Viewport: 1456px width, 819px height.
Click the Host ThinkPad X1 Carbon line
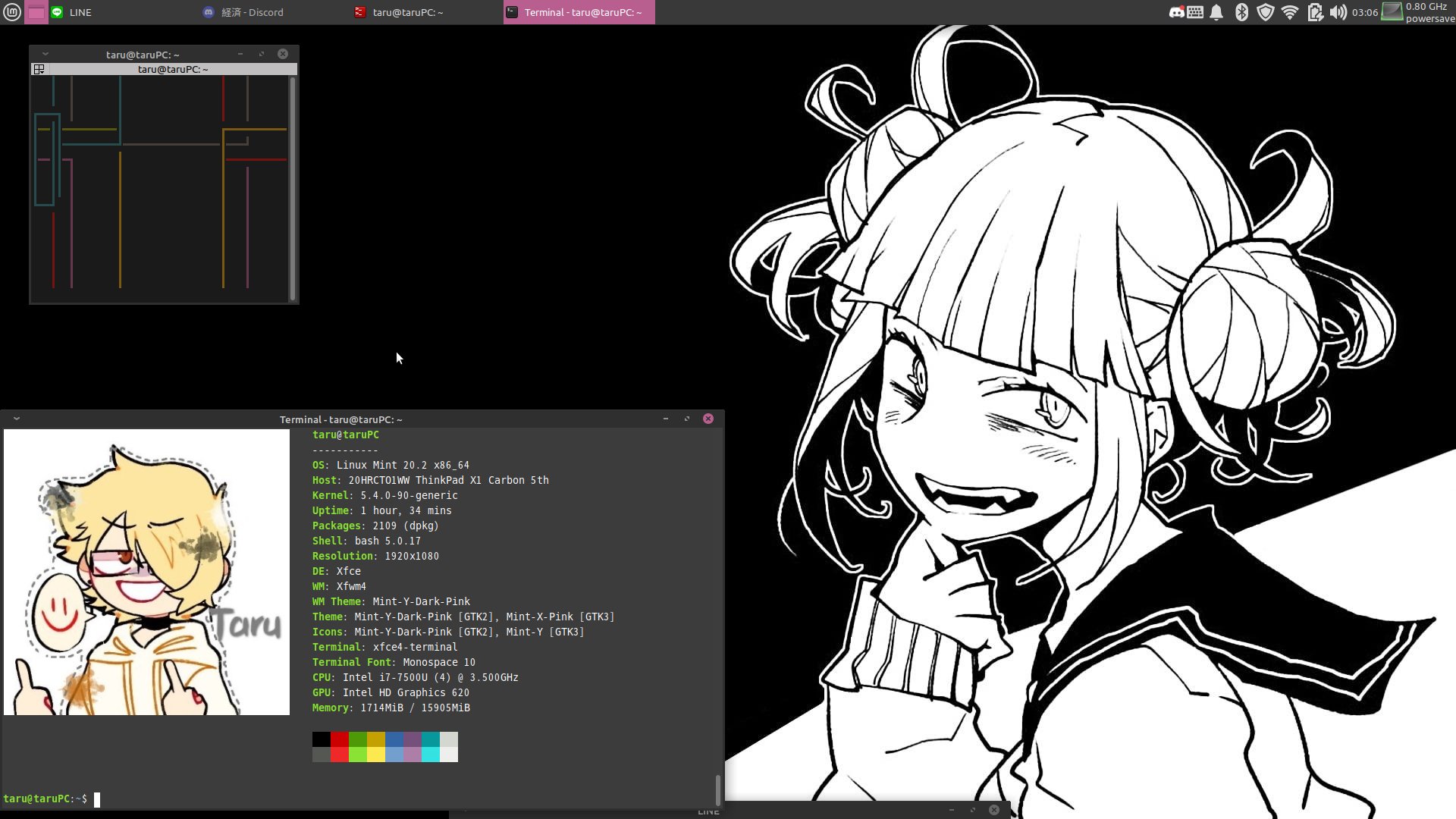coord(431,480)
